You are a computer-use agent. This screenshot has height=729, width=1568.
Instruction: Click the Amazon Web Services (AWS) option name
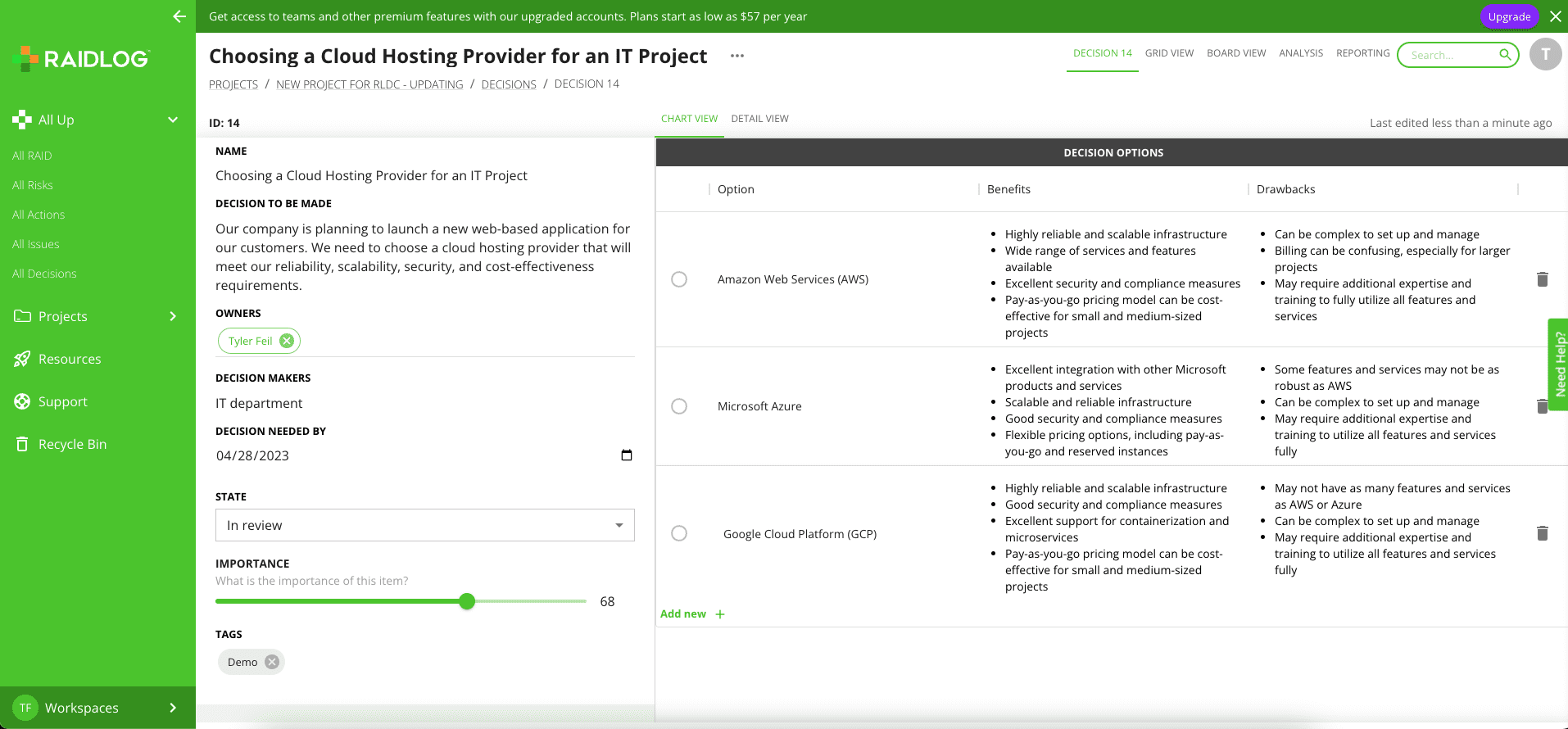click(x=793, y=279)
